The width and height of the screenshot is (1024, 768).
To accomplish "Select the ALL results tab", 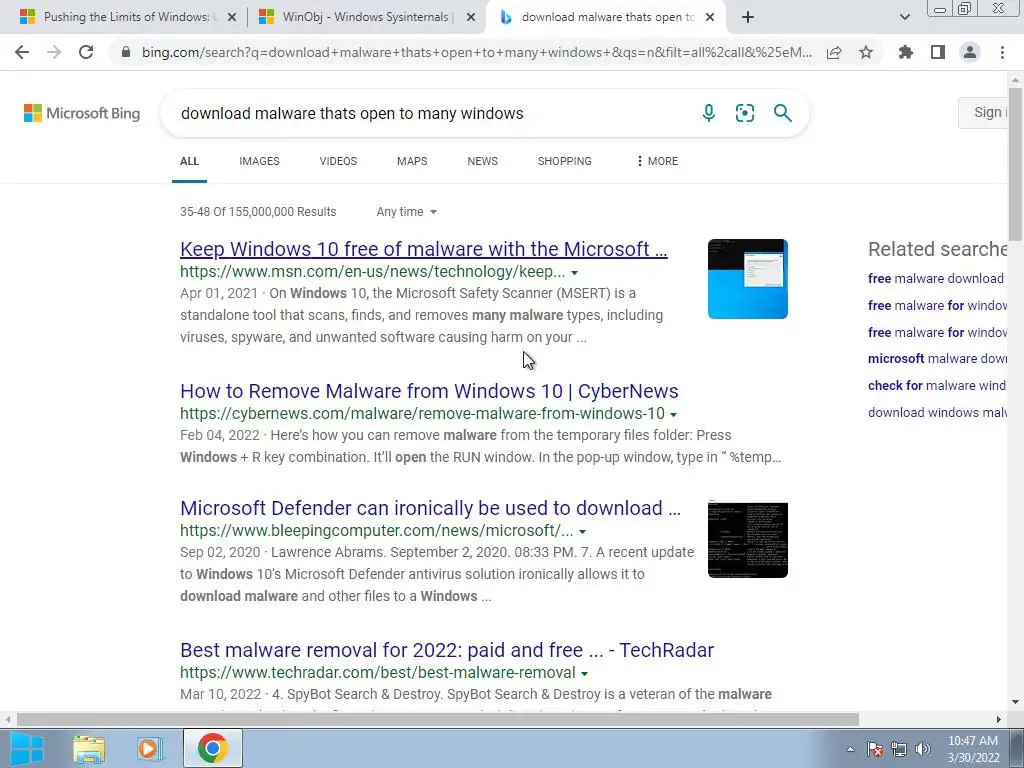I will coord(189,161).
